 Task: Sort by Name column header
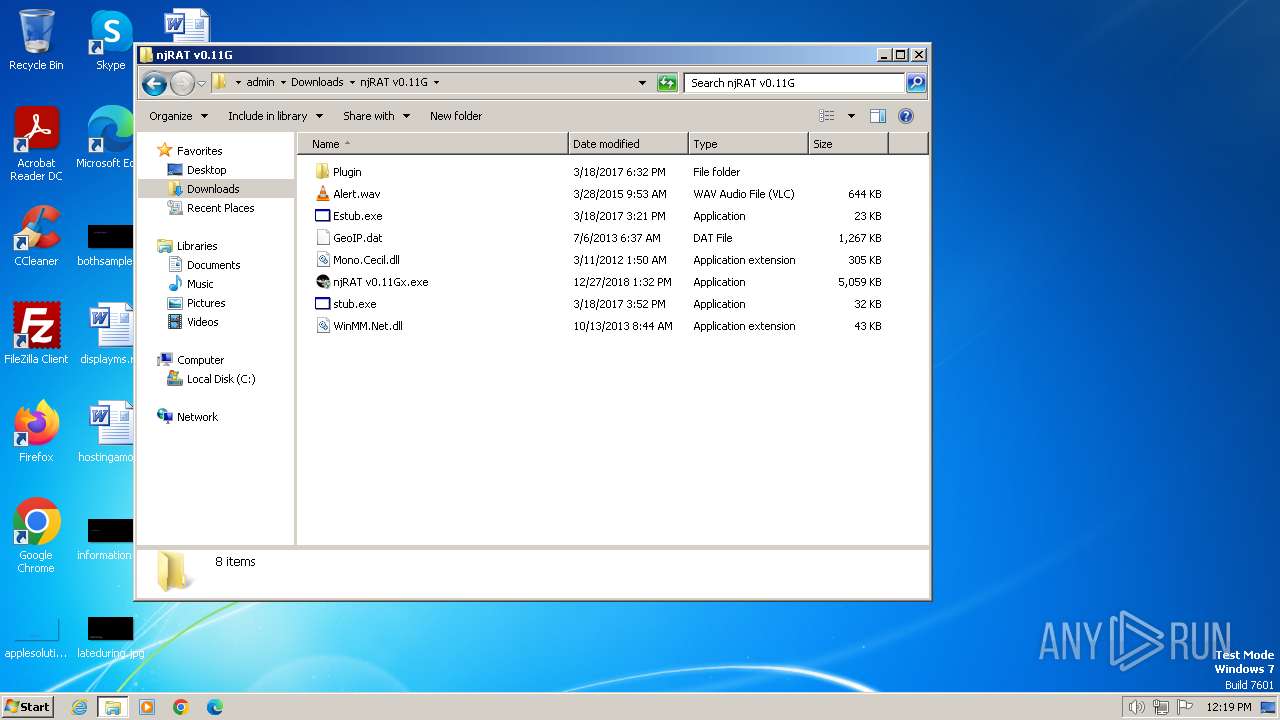pyautogui.click(x=433, y=144)
